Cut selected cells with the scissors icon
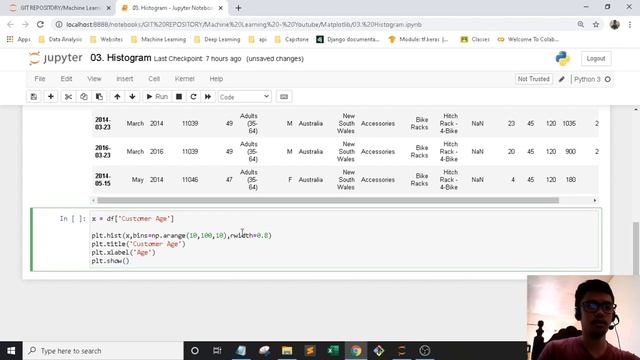640x360 pixels. (68, 97)
